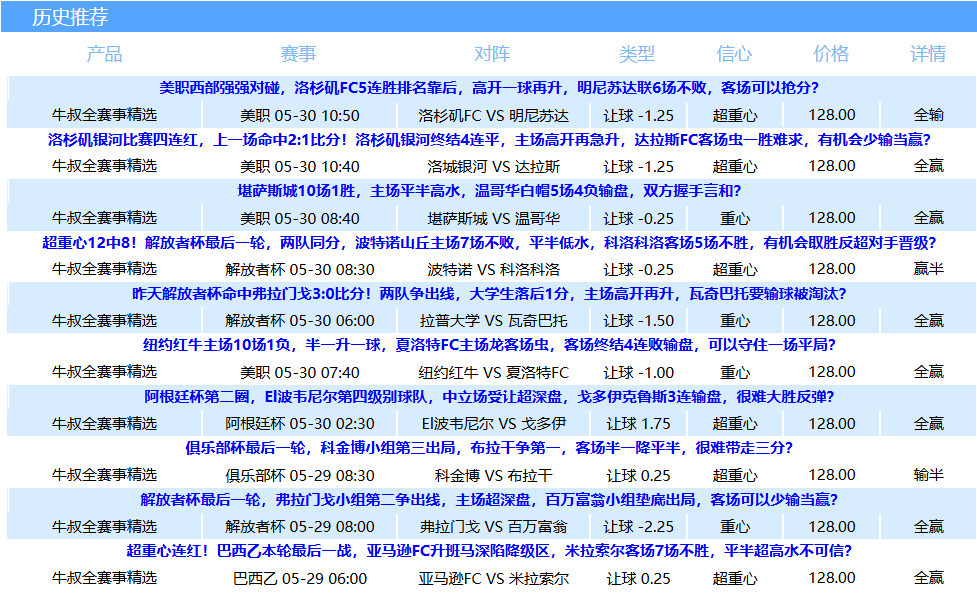Click 重心 confidence in 堪萨斯城 row
The height and width of the screenshot is (593, 977).
pyautogui.click(x=735, y=218)
